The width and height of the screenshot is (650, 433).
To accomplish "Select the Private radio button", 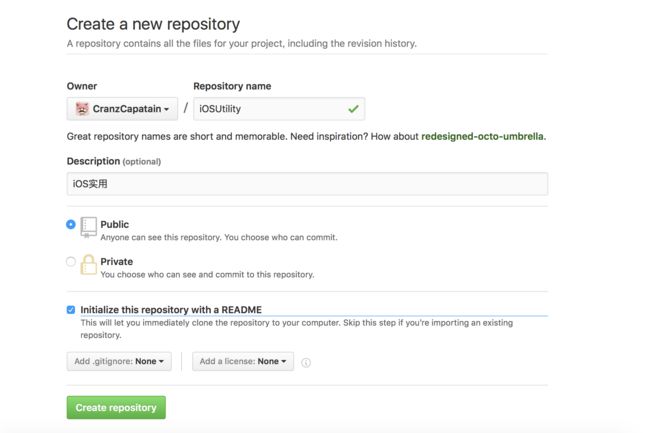I will pyautogui.click(x=71, y=261).
